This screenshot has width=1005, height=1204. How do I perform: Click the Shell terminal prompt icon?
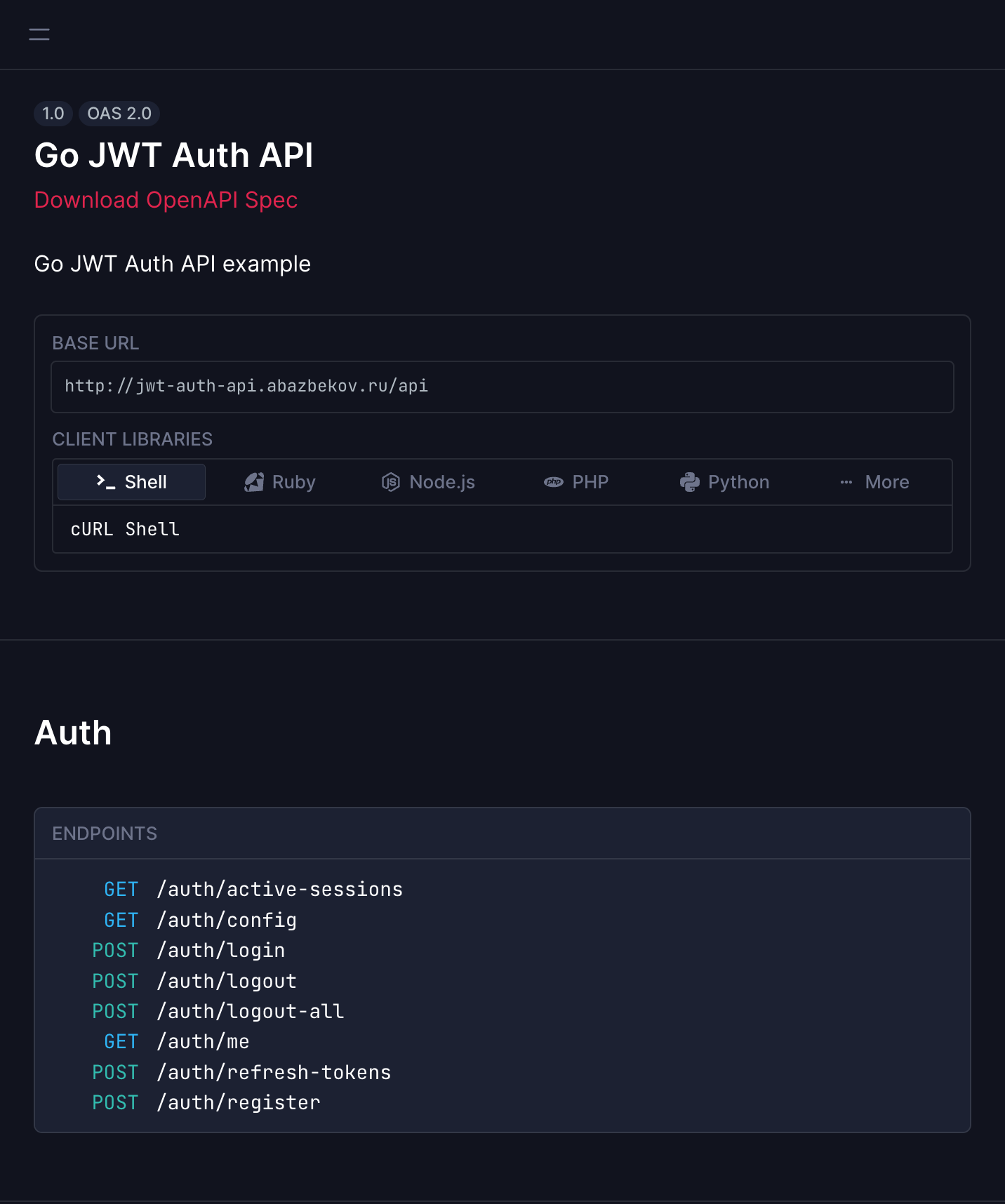point(106,482)
